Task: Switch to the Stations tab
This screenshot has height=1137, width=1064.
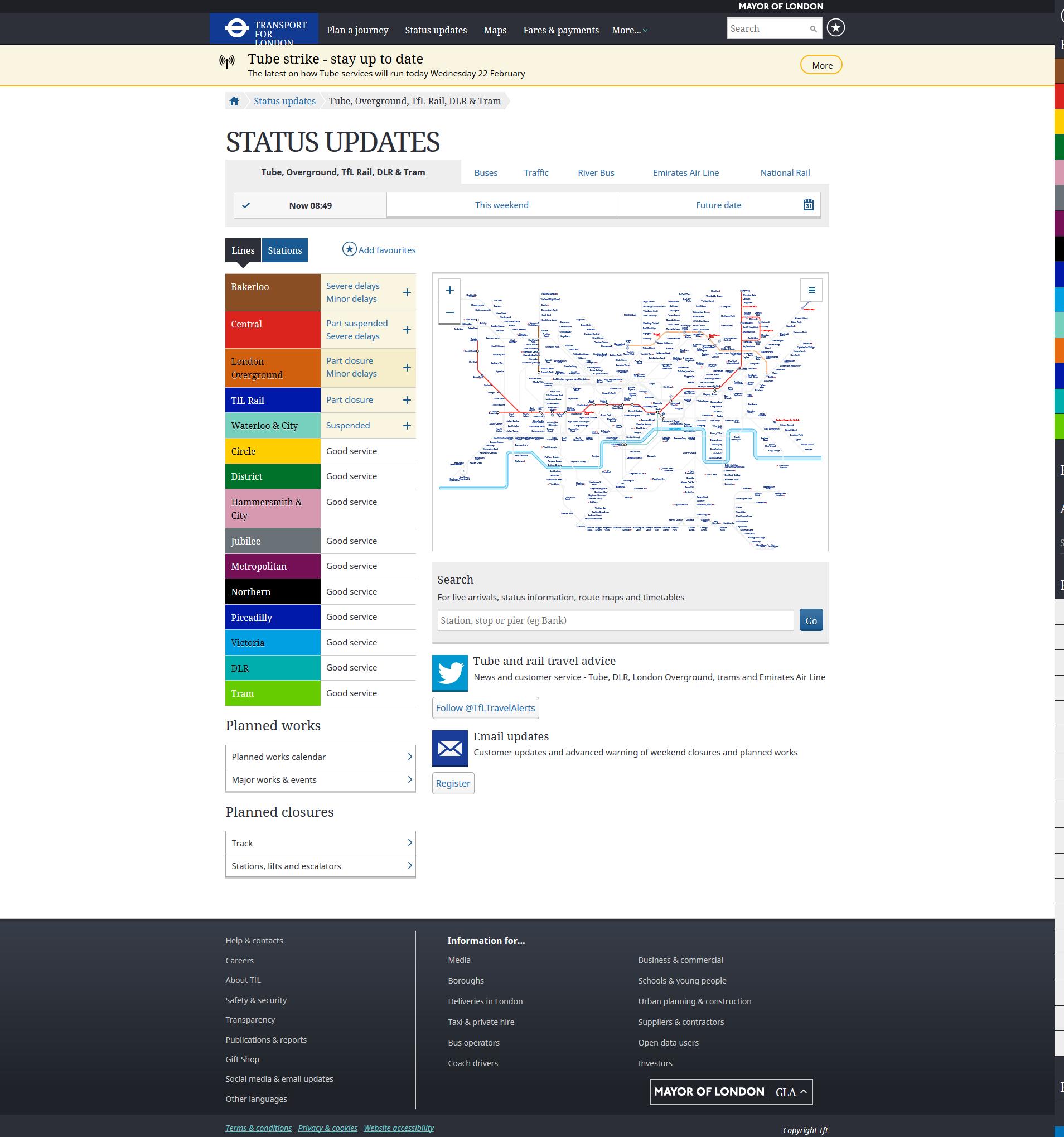Action: click(285, 250)
